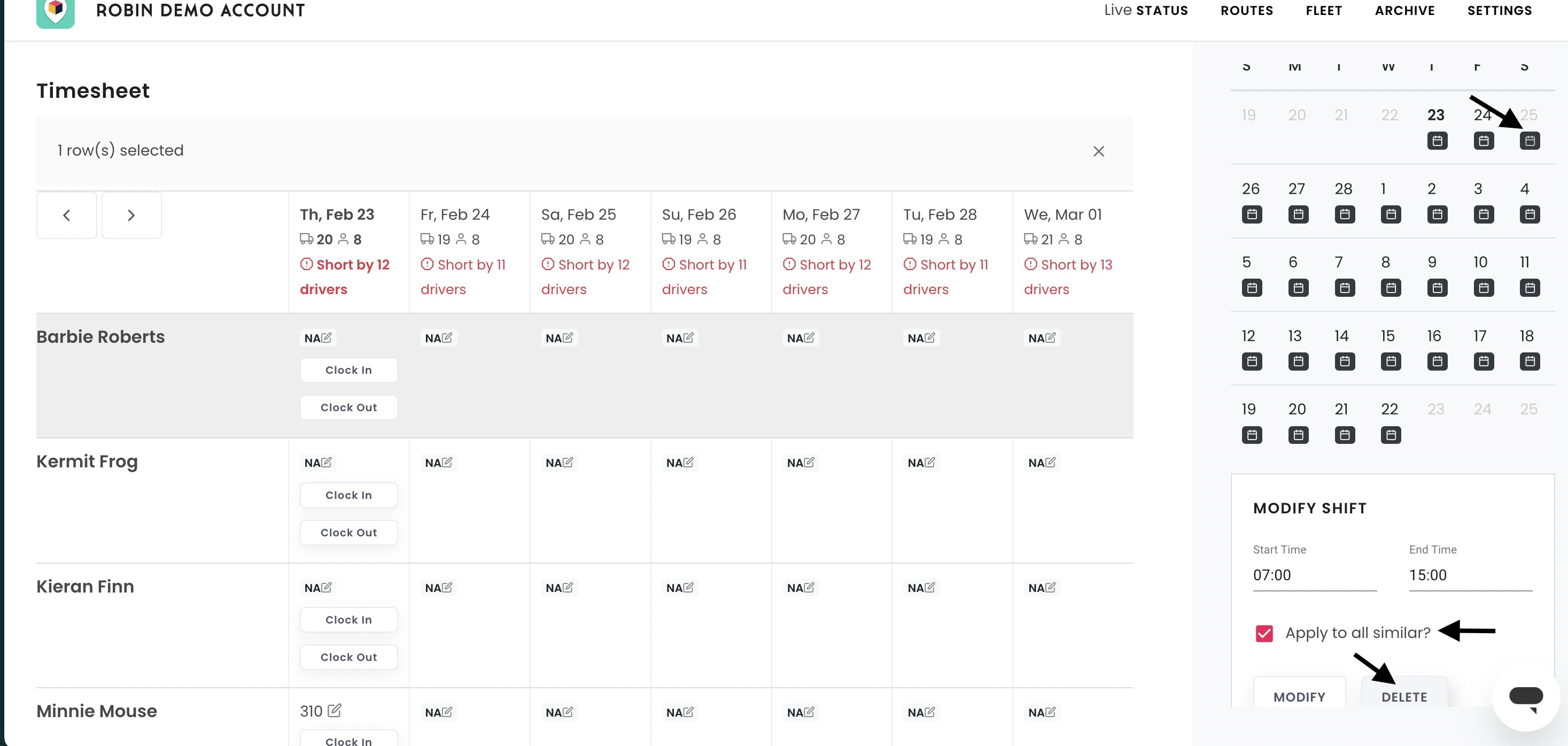
Task: Edit Kieran Finn shift for Feb 28
Action: tap(930, 587)
